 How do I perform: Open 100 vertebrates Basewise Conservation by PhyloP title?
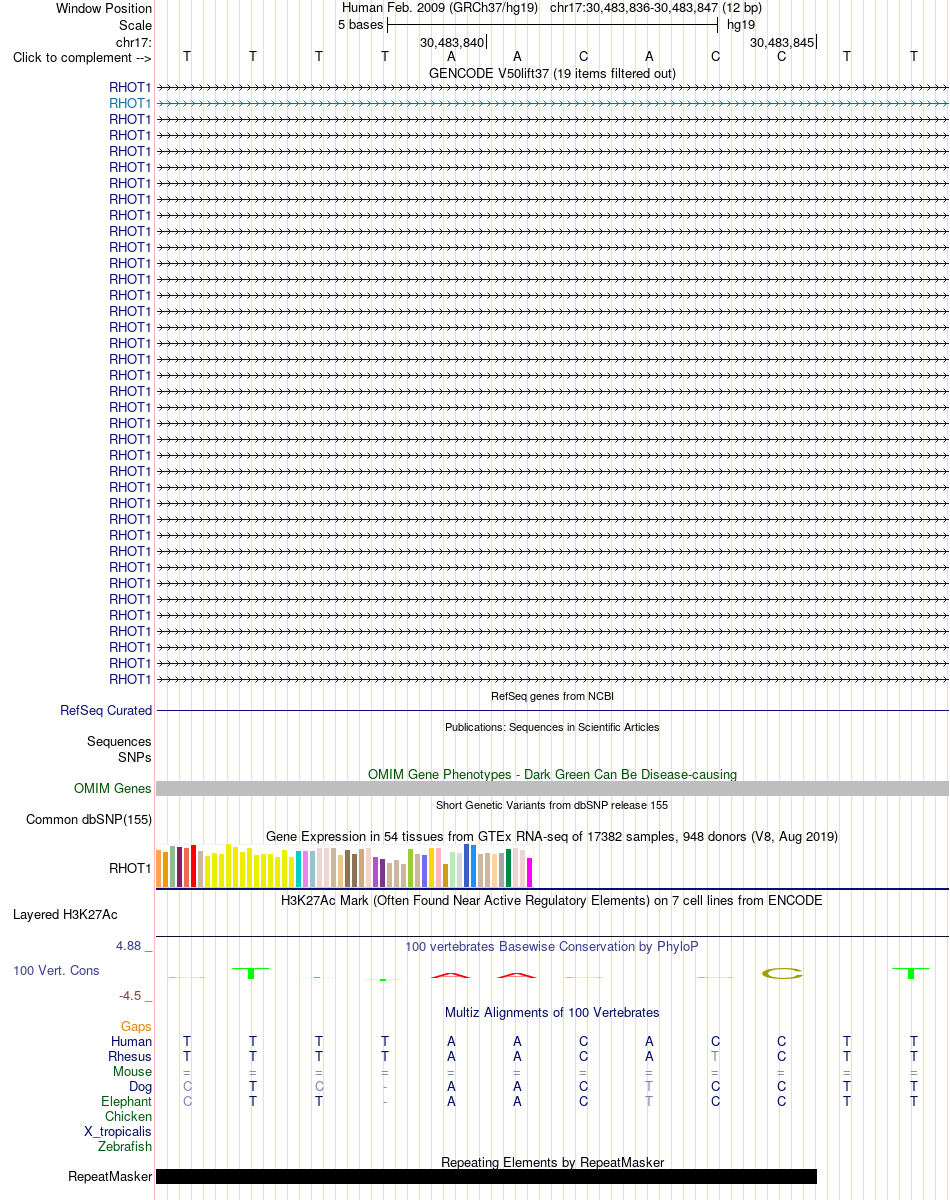[552, 946]
